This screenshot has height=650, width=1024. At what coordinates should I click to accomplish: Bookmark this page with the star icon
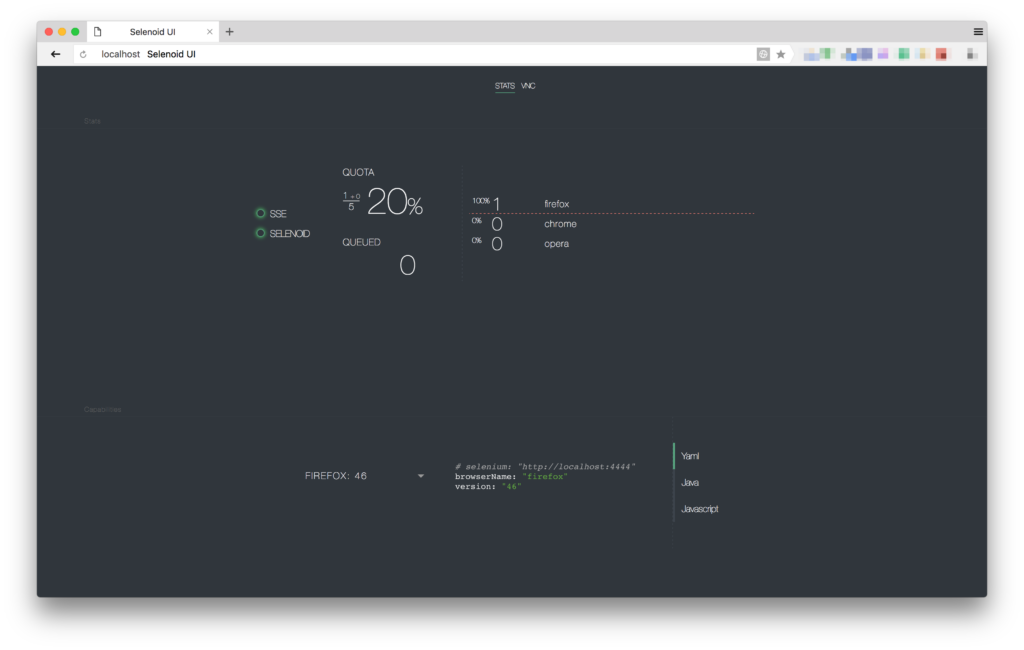click(780, 54)
